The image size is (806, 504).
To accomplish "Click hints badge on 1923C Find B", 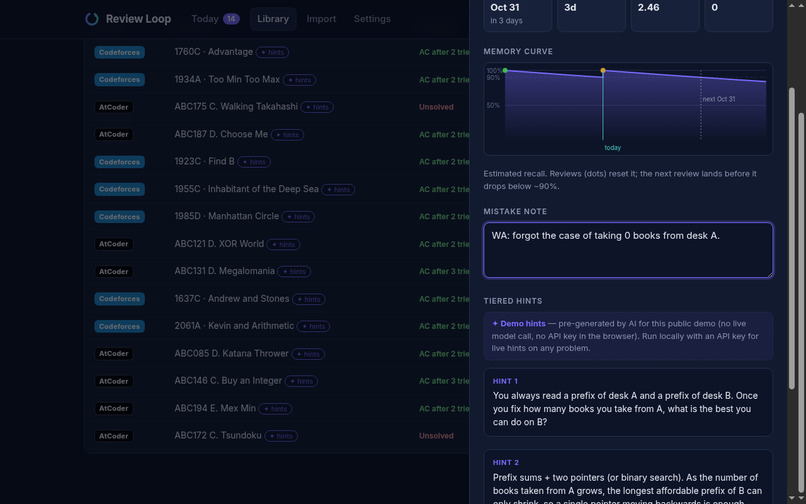I will coord(254,162).
